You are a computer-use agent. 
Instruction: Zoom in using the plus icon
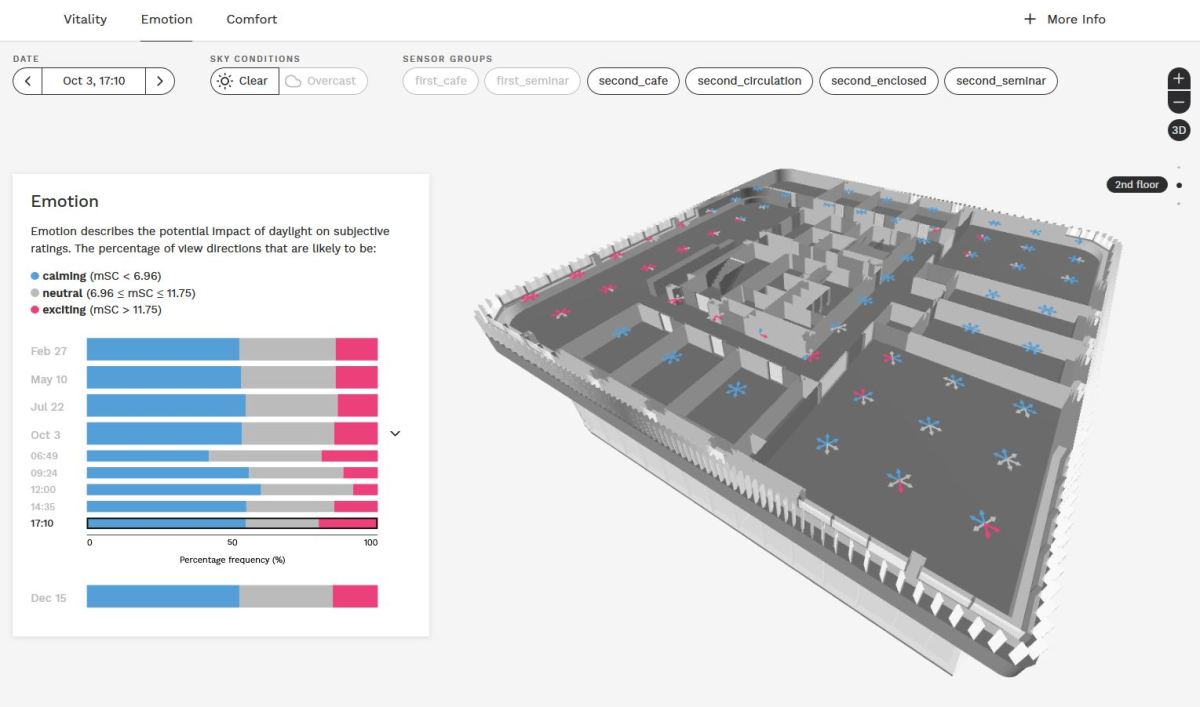(1178, 77)
